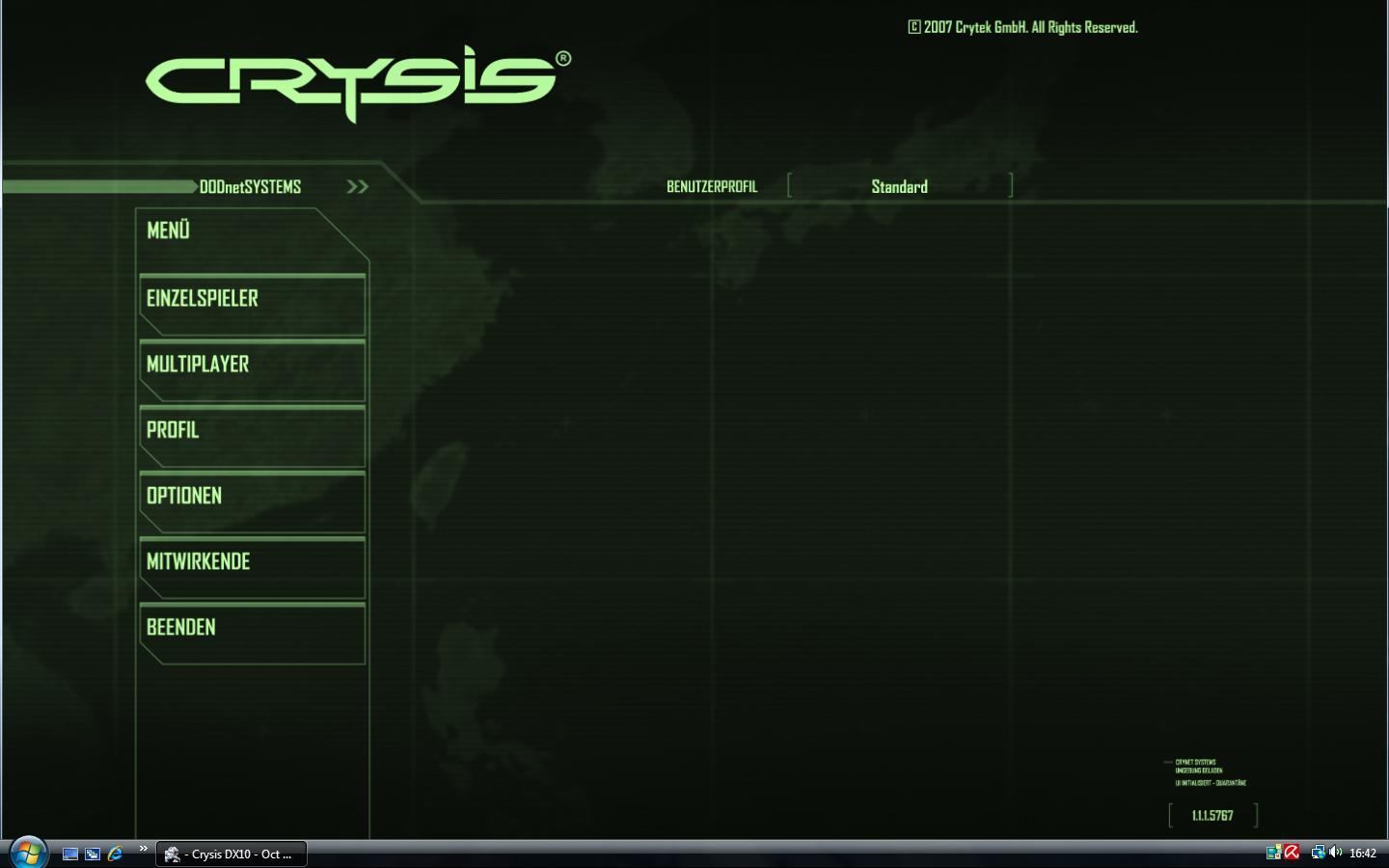Click the MENÜ panel header
The image size is (1389, 868).
(168, 231)
